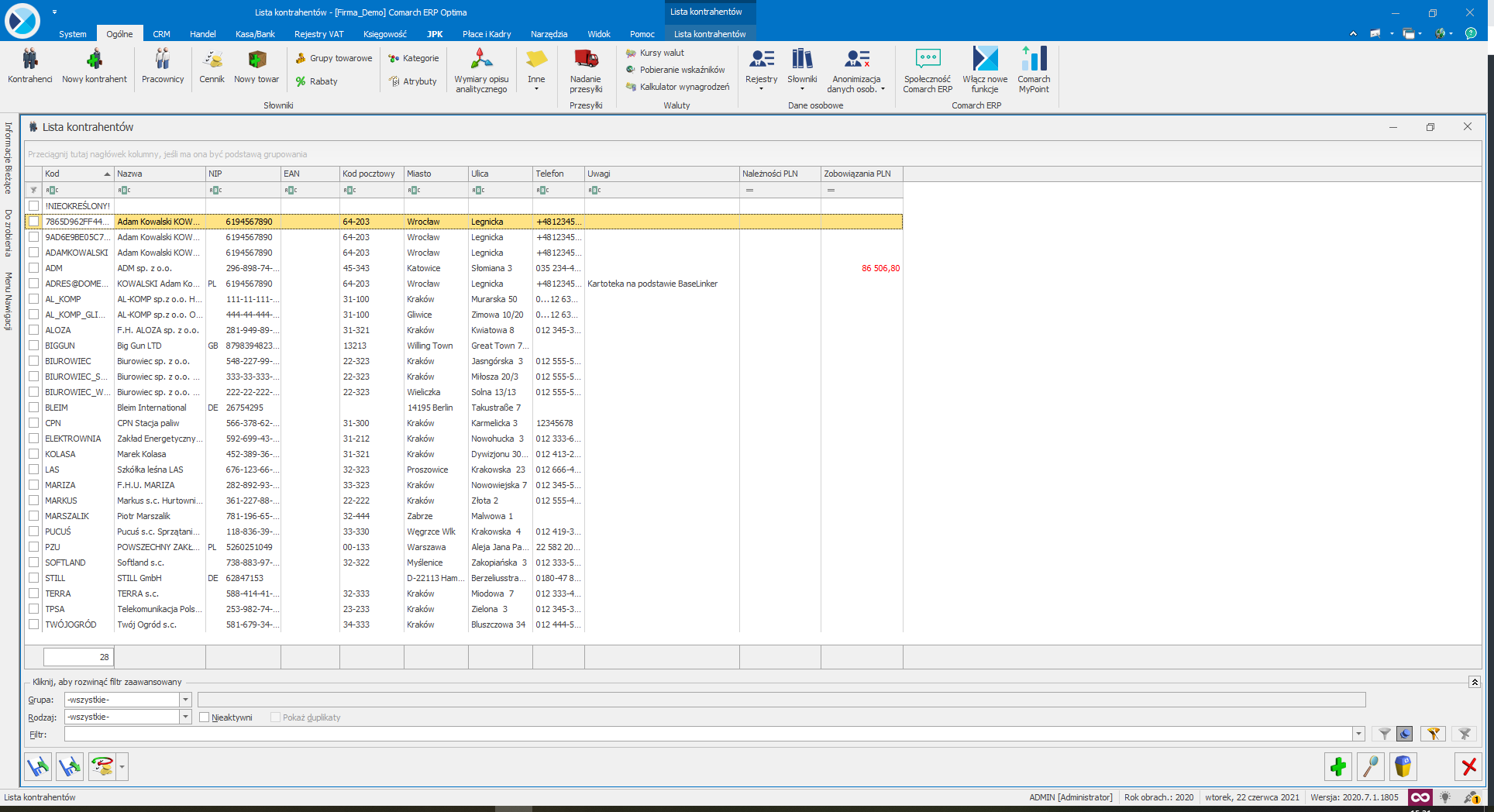Expand advanced filter panel chevron

point(1475,682)
